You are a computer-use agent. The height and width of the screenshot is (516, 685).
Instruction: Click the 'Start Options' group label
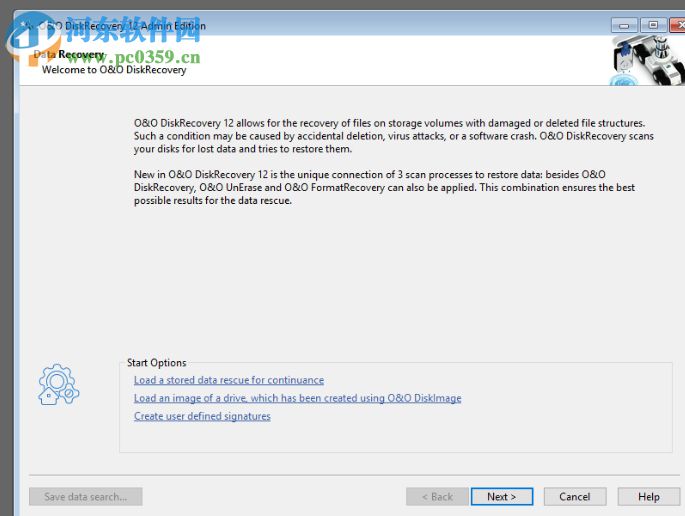pyautogui.click(x=156, y=363)
